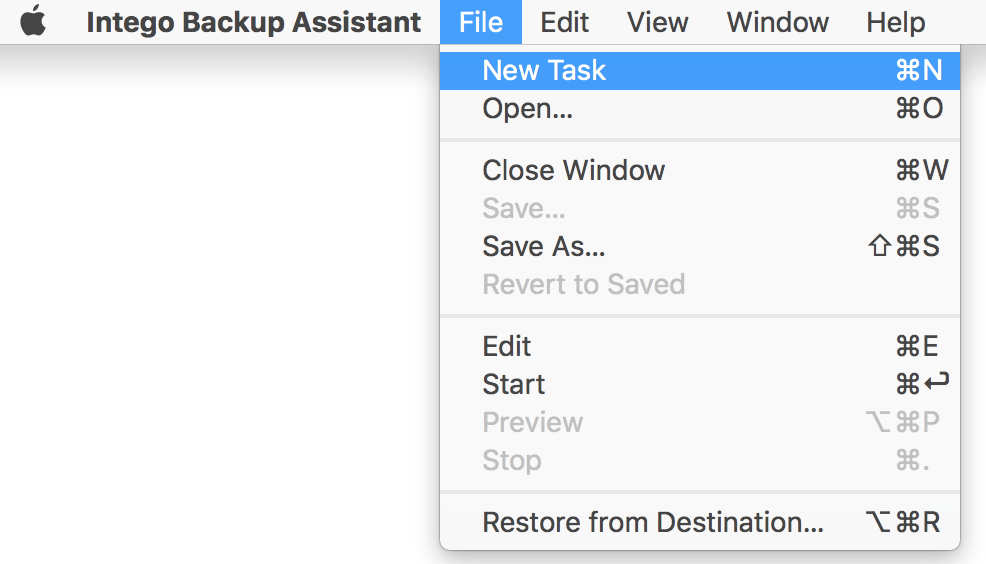Choose New Task from the File menu

700,70
